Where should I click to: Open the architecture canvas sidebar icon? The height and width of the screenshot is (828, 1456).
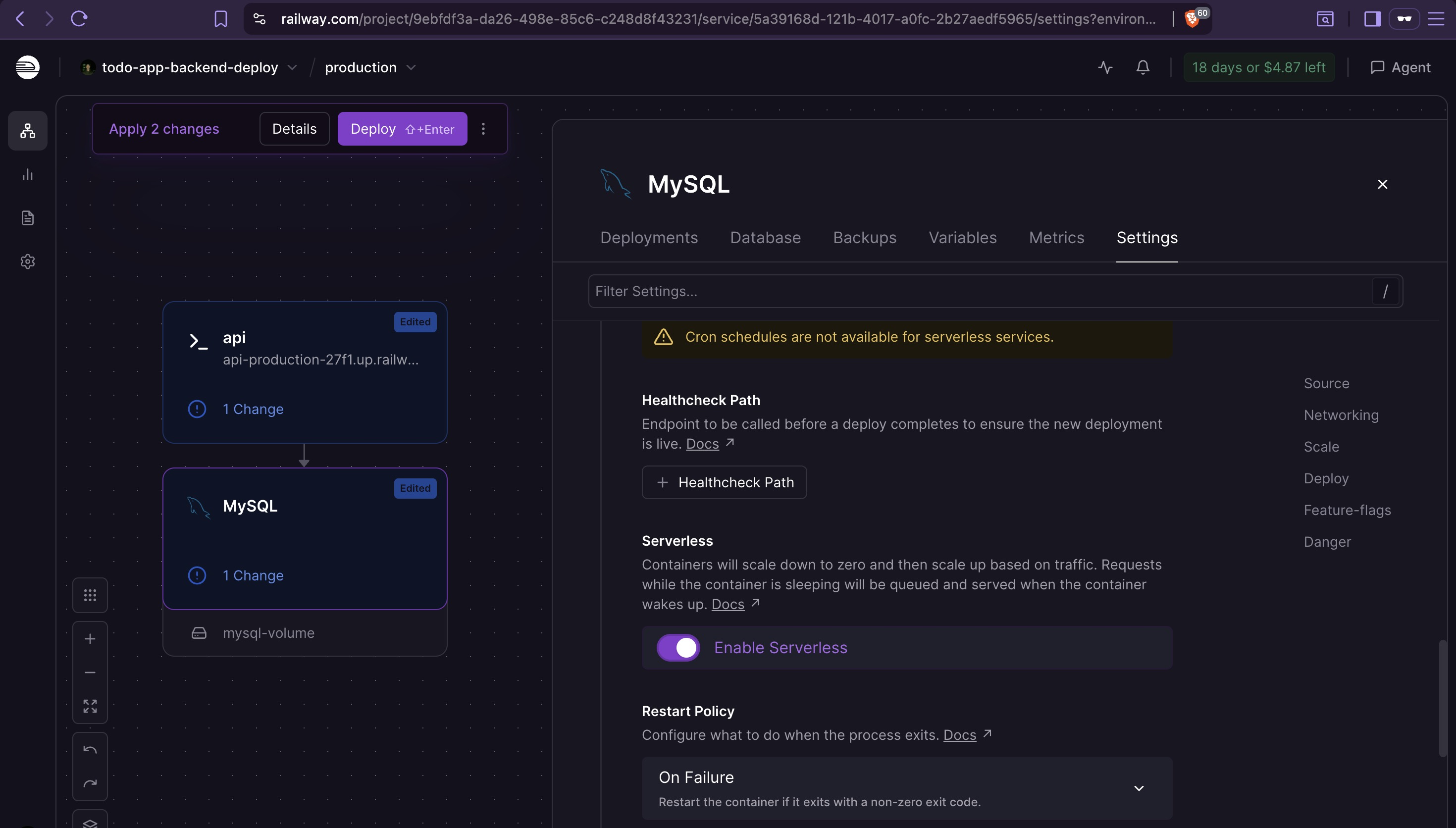pos(27,131)
